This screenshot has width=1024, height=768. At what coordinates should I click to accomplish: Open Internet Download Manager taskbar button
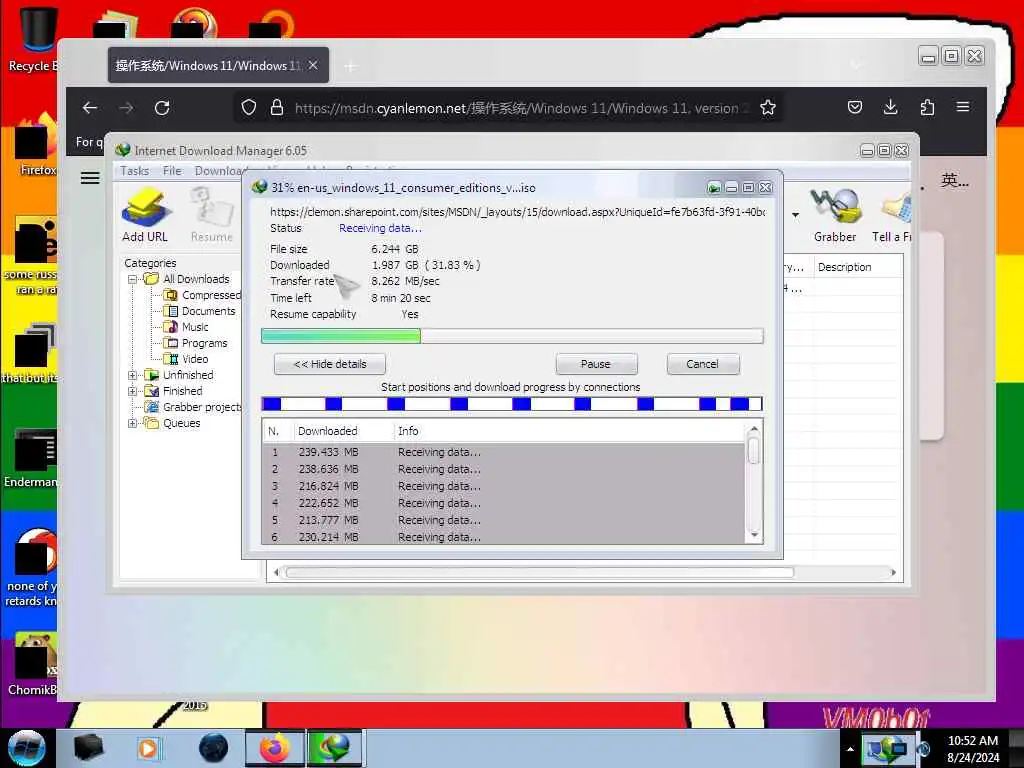click(x=334, y=748)
